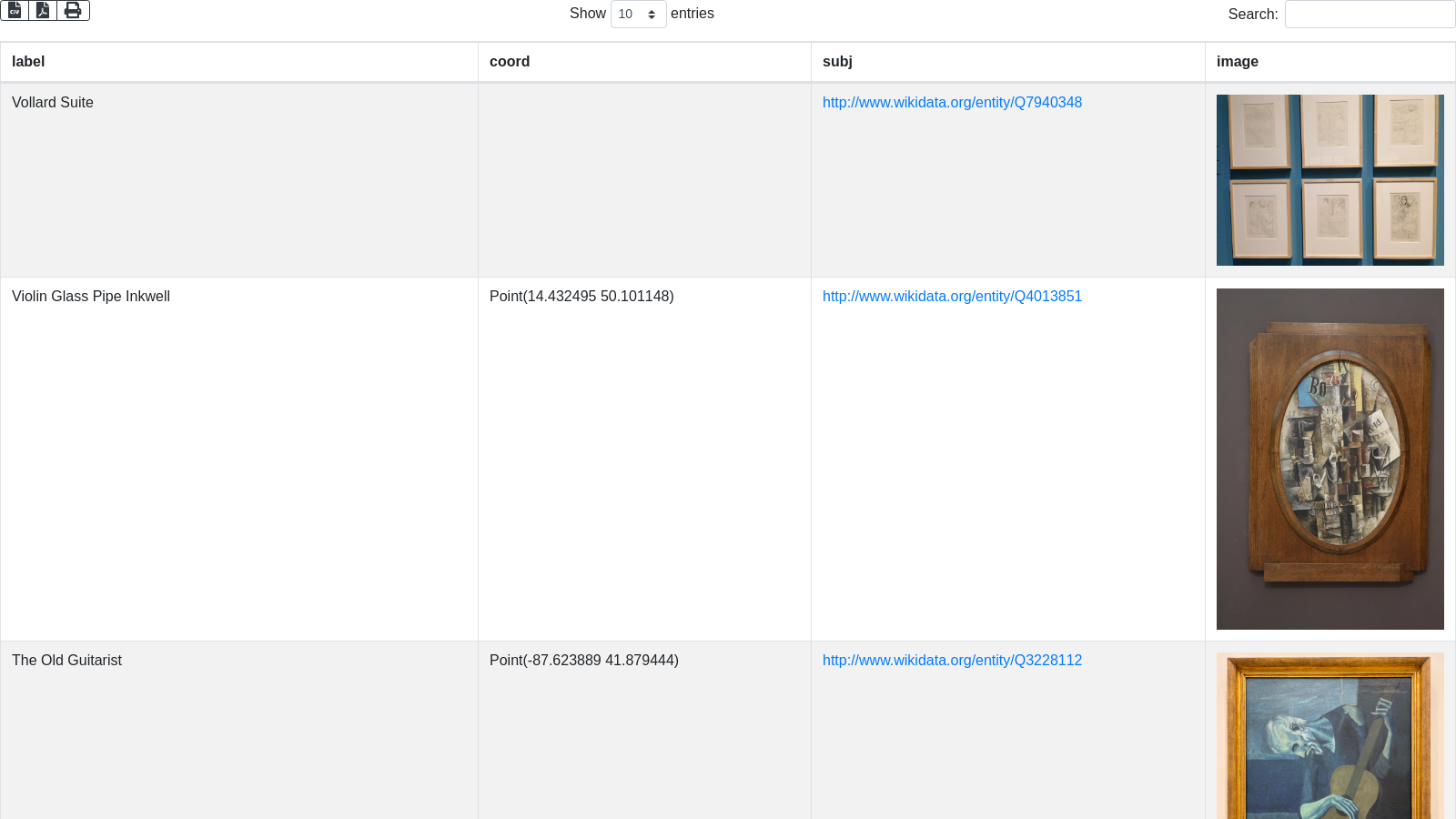Export the table as PDF
The width and height of the screenshot is (1456, 819).
point(43,10)
